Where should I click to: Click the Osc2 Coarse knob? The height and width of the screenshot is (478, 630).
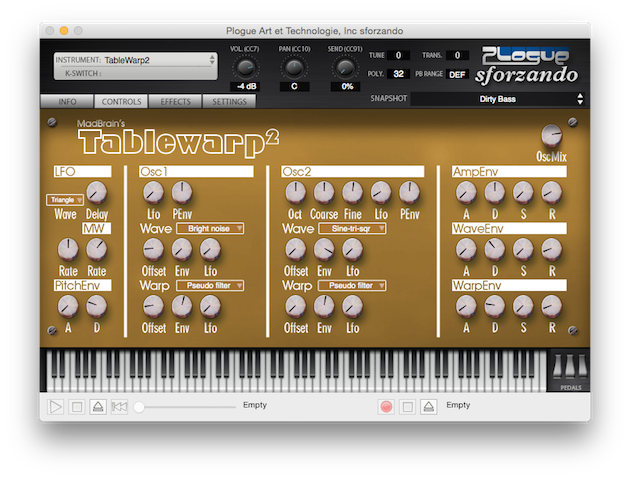pos(324,192)
